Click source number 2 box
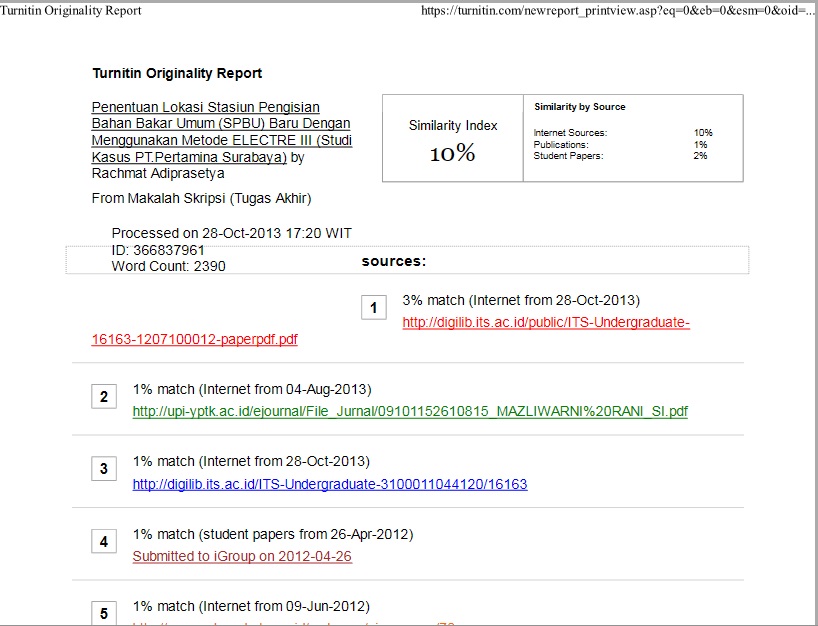 (x=104, y=397)
